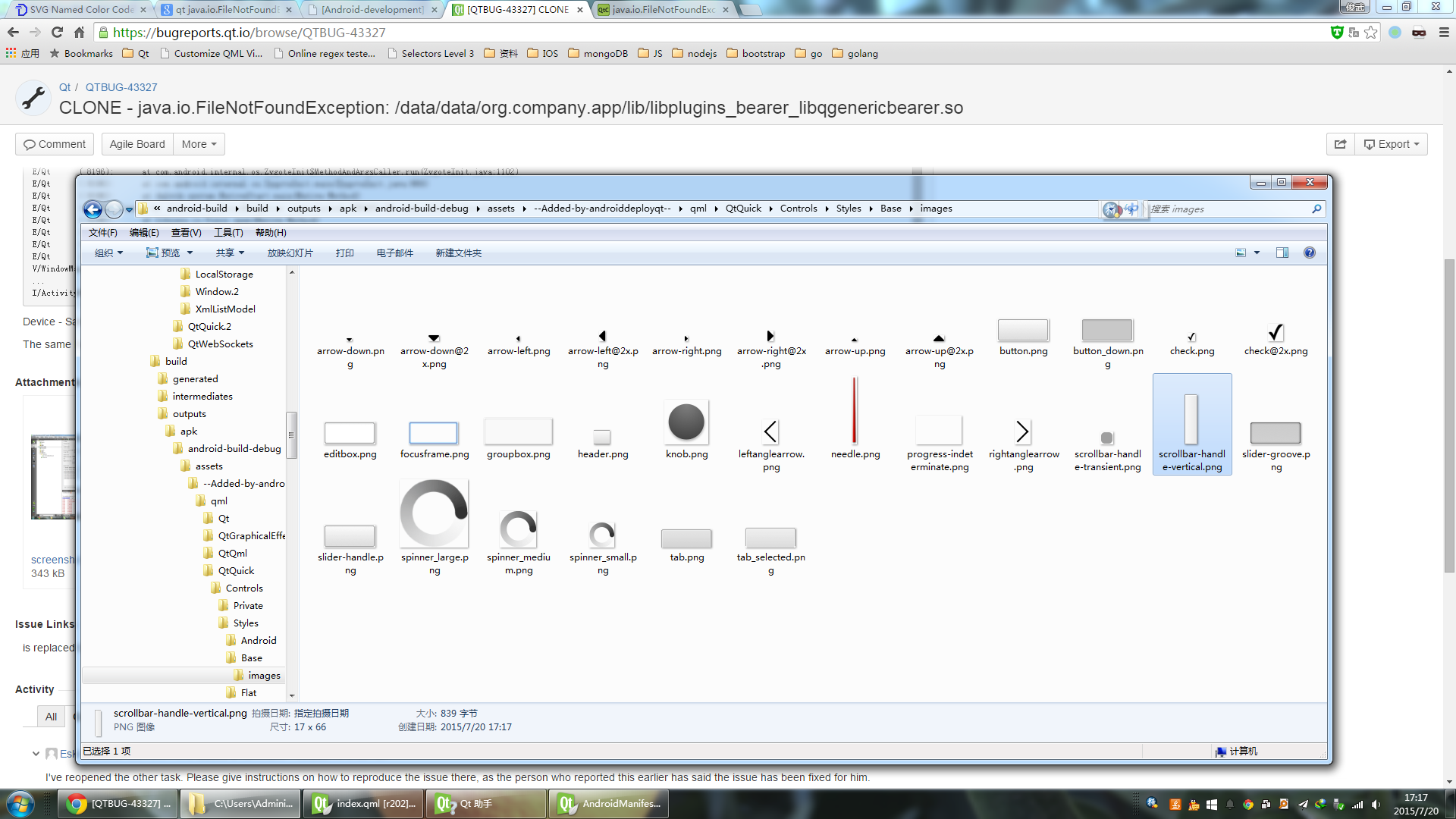Expand breadcrumb arrow after Styles

(871, 209)
